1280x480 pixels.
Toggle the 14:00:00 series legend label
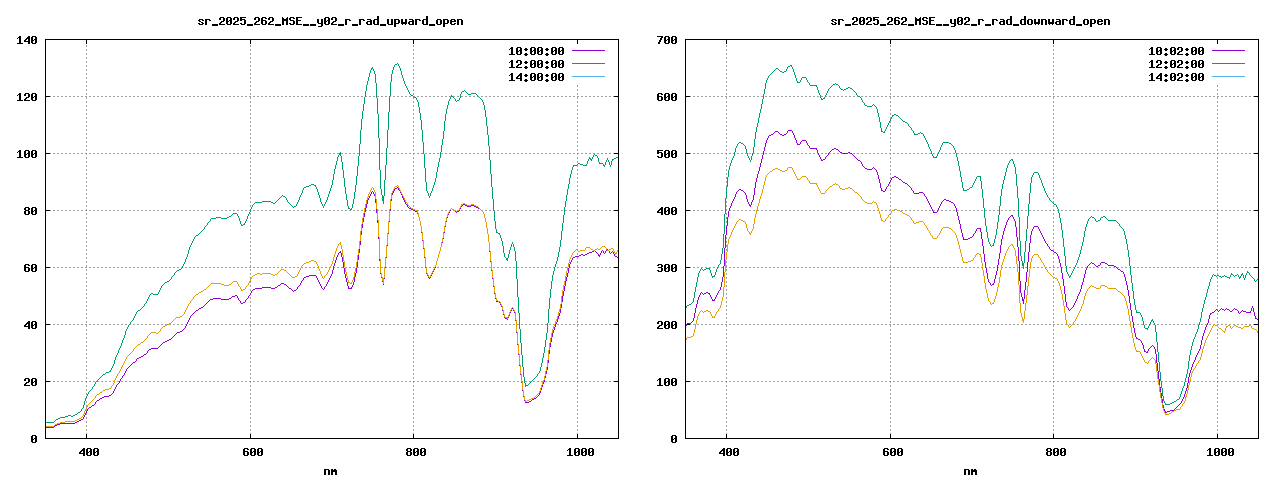click(x=536, y=77)
